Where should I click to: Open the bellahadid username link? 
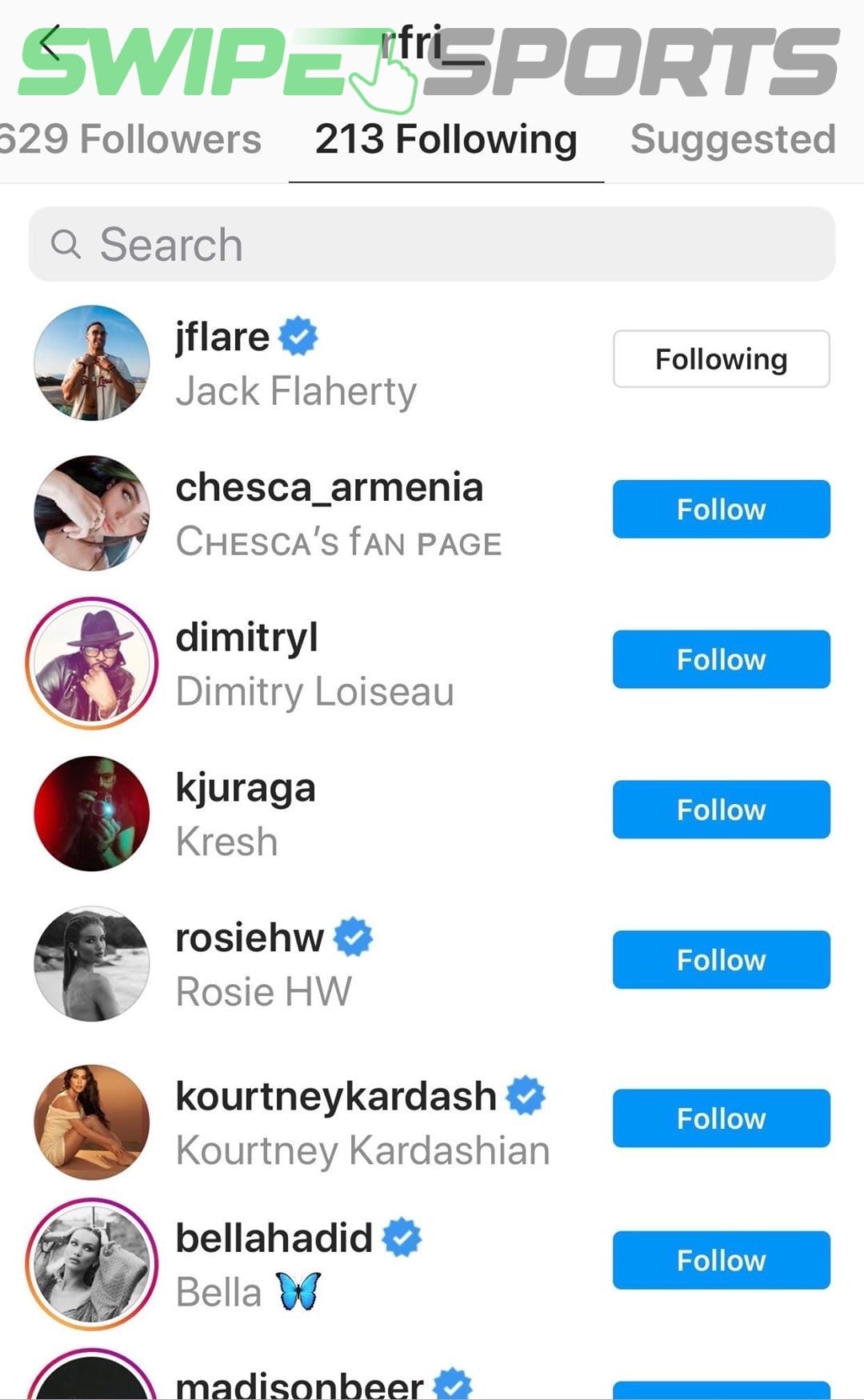(274, 1238)
